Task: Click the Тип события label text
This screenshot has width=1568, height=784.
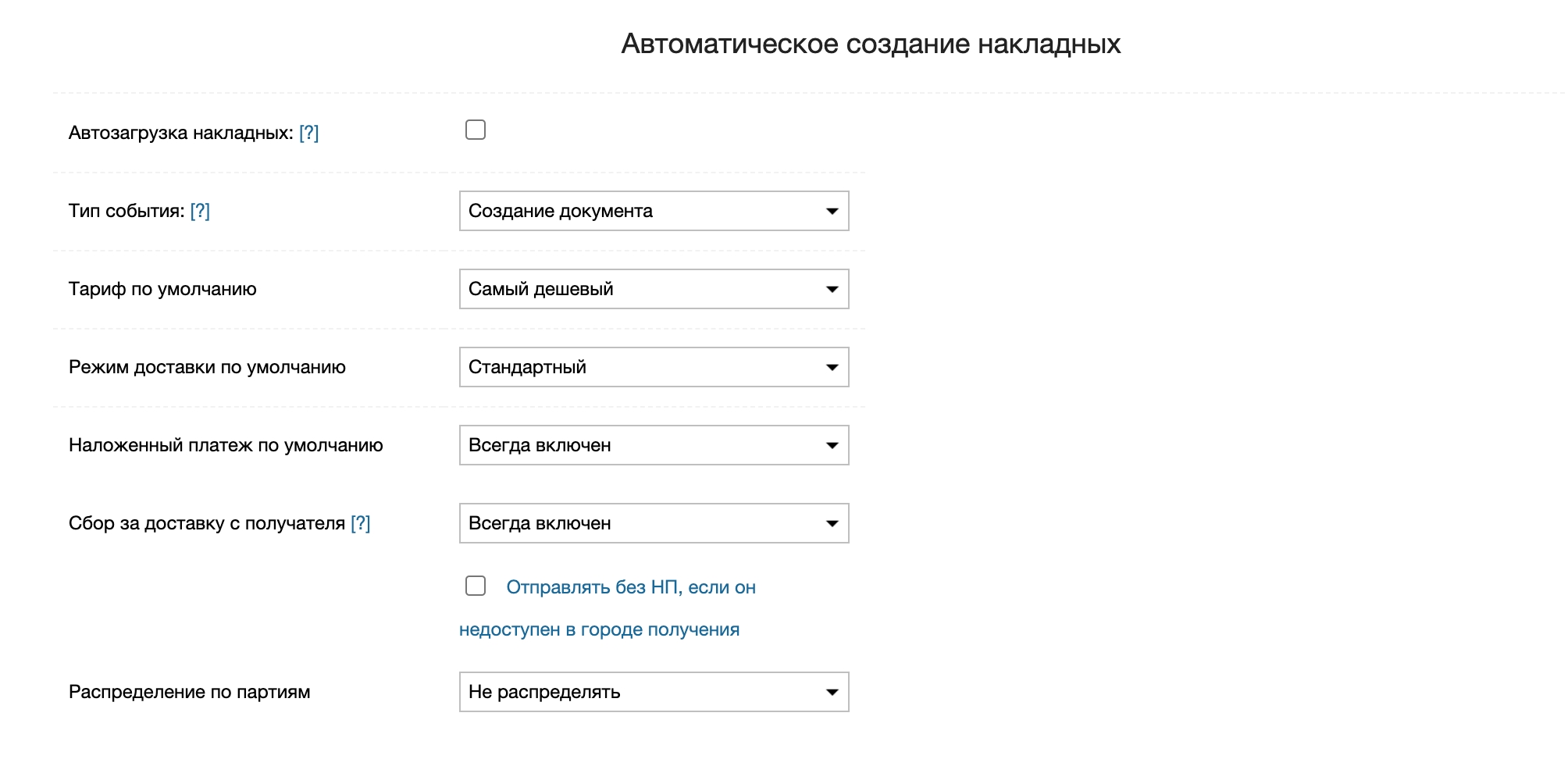Action: point(126,211)
